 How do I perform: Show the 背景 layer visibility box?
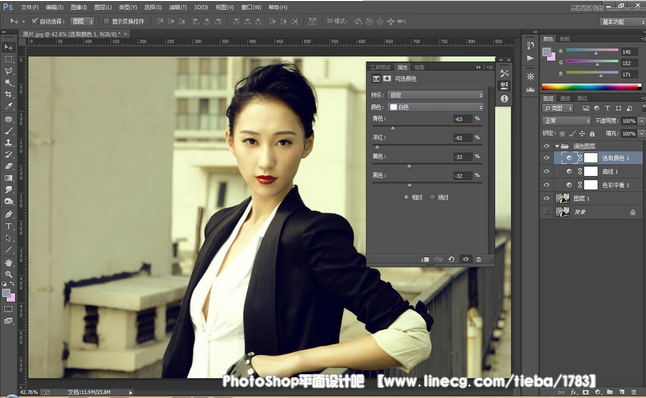(547, 212)
